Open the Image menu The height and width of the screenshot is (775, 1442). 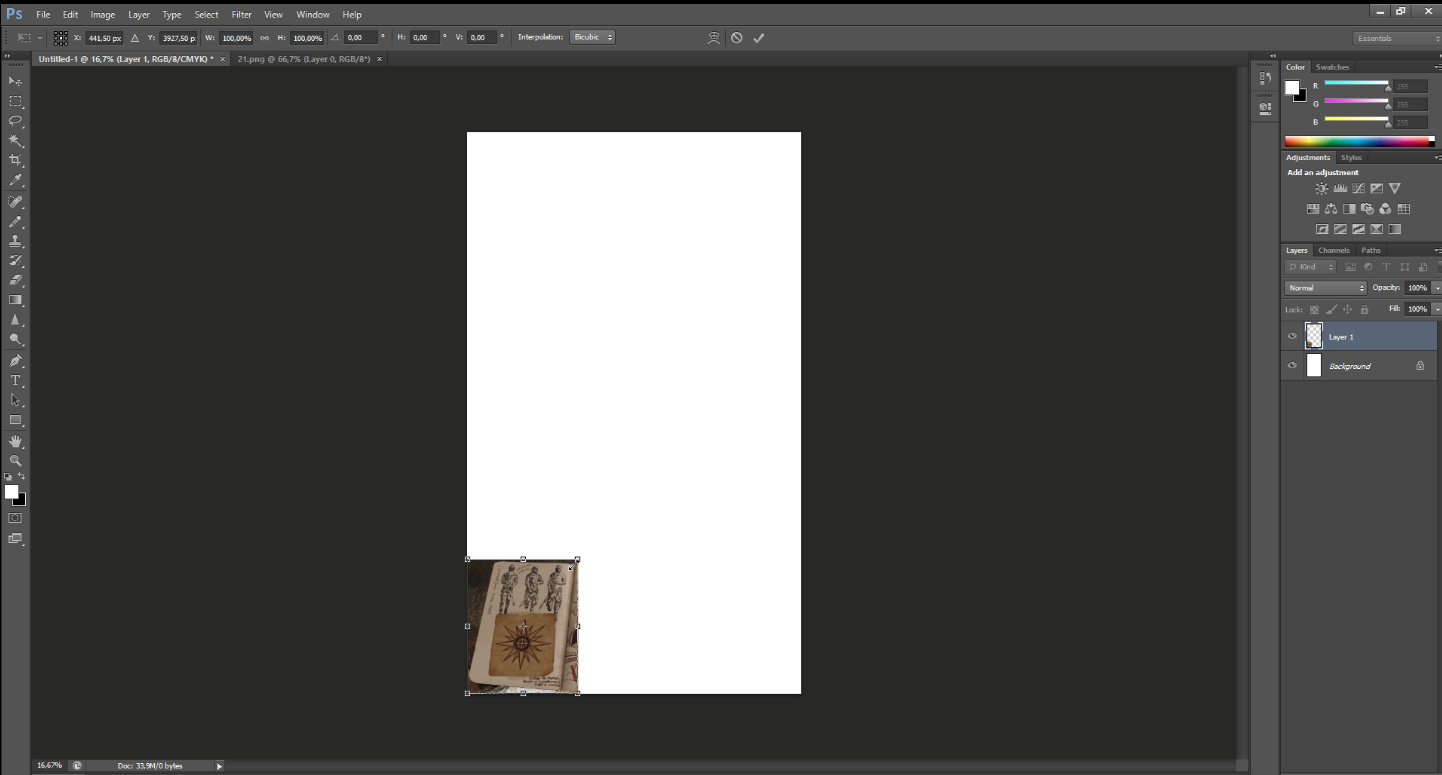pyautogui.click(x=102, y=15)
